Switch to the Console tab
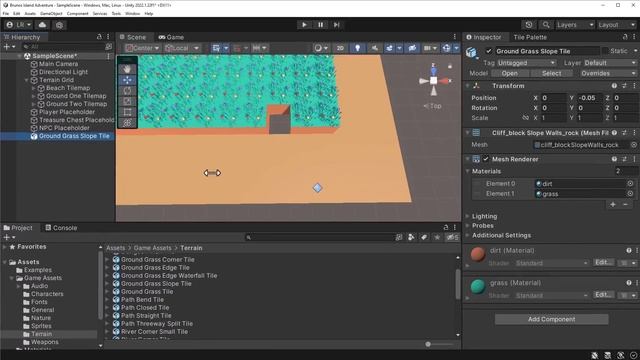This screenshot has width=640, height=360. click(x=61, y=228)
